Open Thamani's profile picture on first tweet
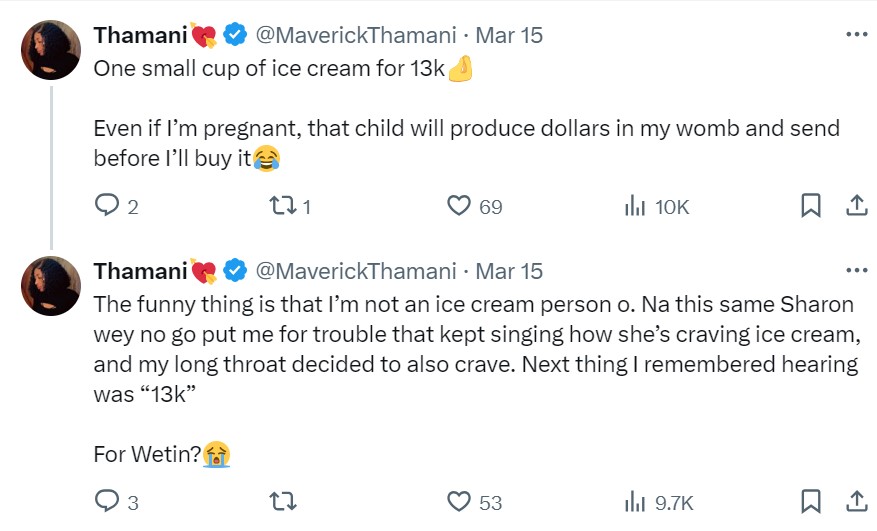Screen dimensions: 877x531 point(51,50)
